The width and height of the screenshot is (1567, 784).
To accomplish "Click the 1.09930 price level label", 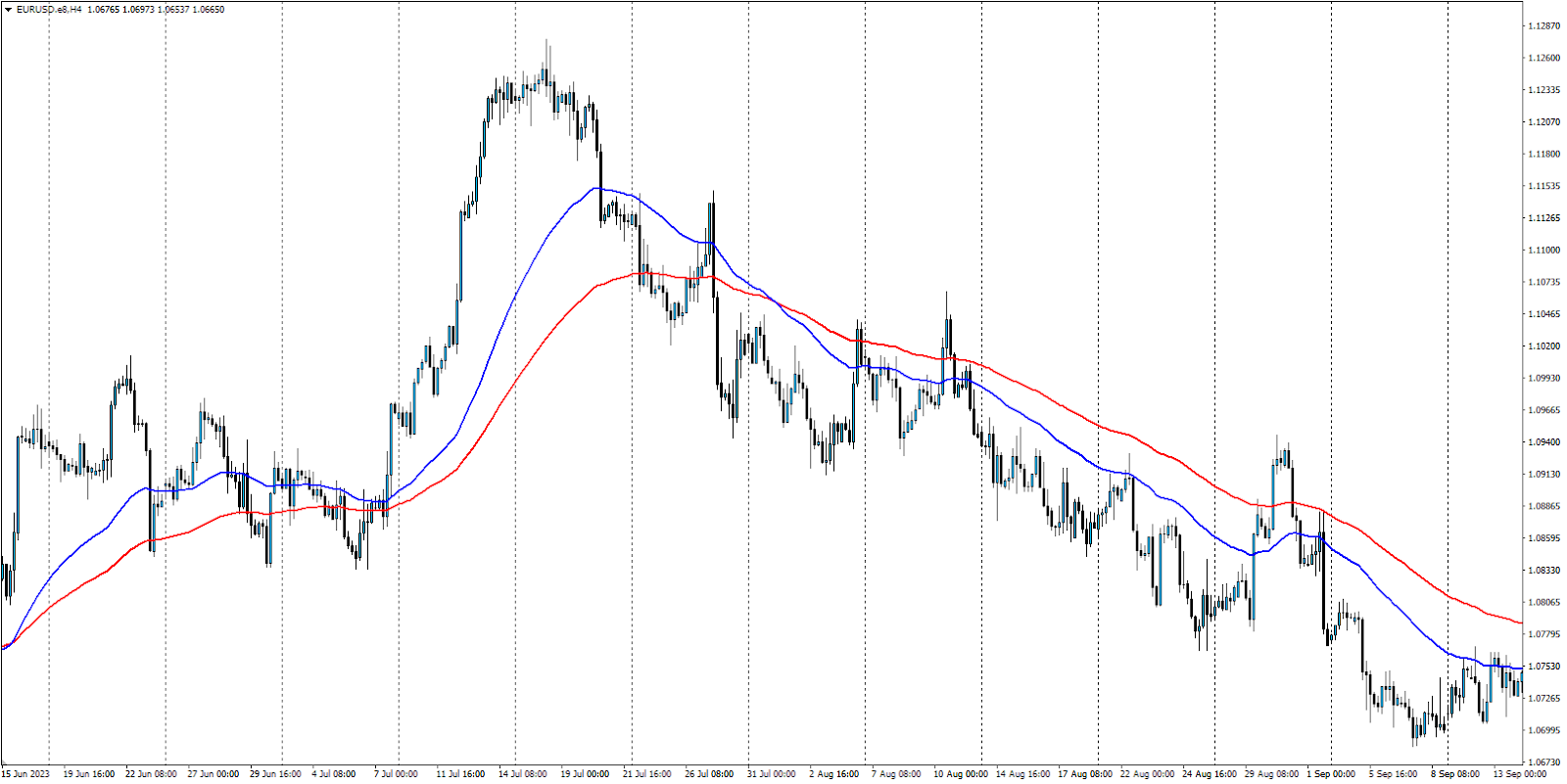I will point(1544,379).
